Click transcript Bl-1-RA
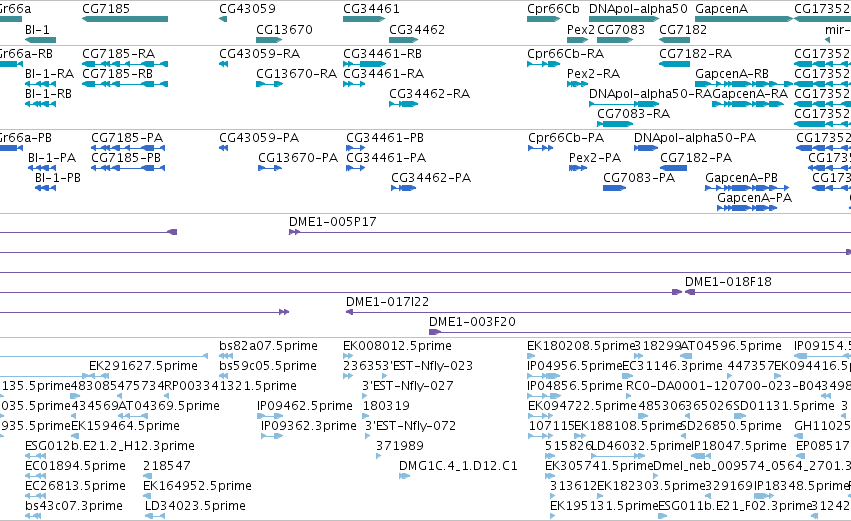This screenshot has height=521, width=851. (41, 84)
